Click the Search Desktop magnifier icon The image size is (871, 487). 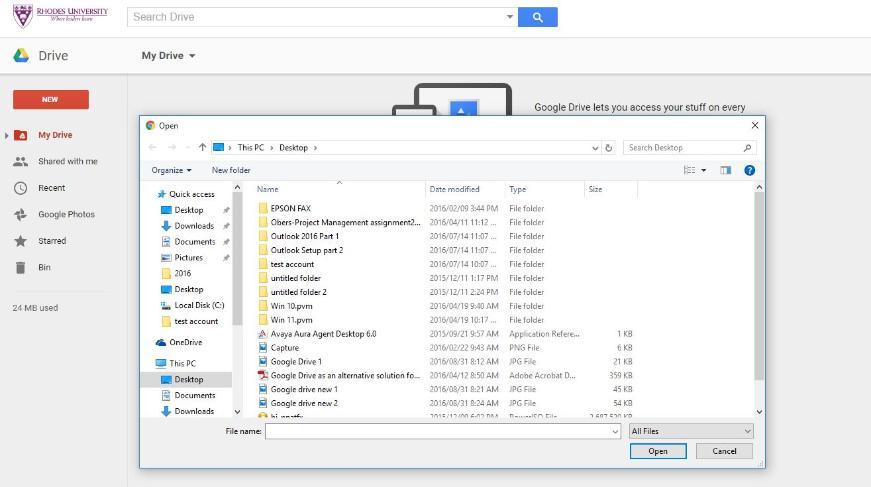point(747,148)
